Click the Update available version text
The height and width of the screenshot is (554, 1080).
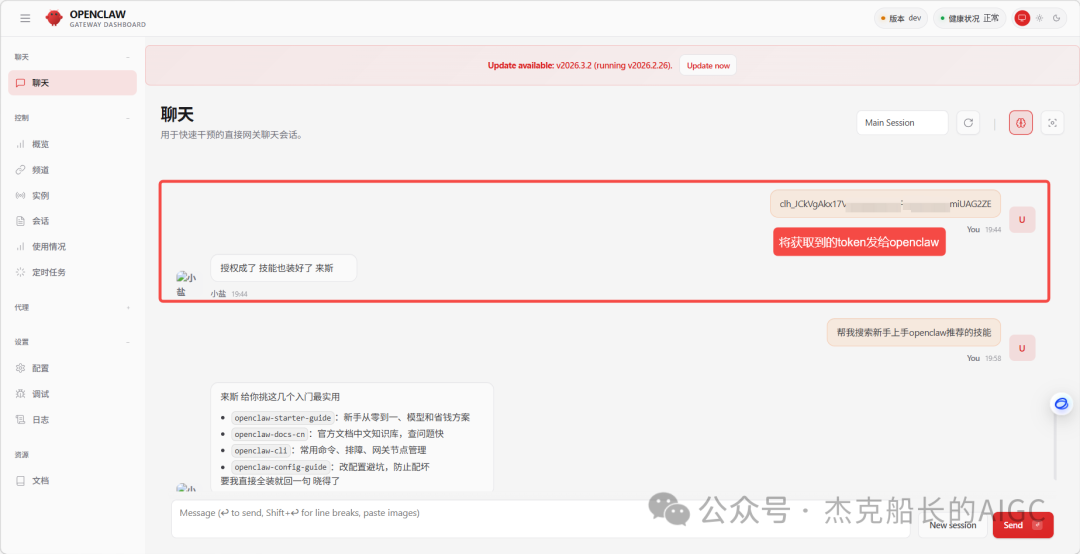pyautogui.click(x=580, y=65)
